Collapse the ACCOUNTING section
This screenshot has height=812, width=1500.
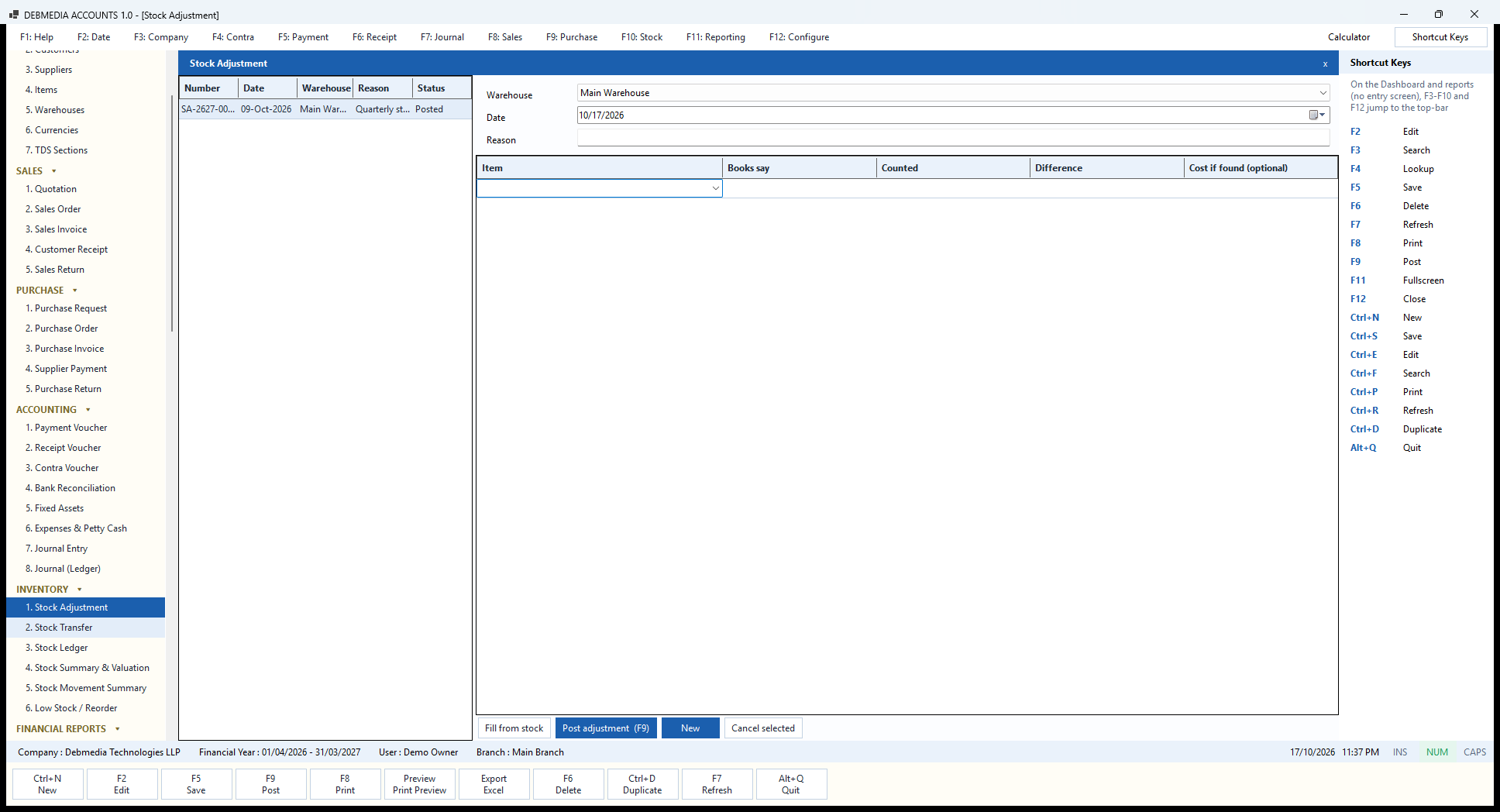(x=88, y=410)
